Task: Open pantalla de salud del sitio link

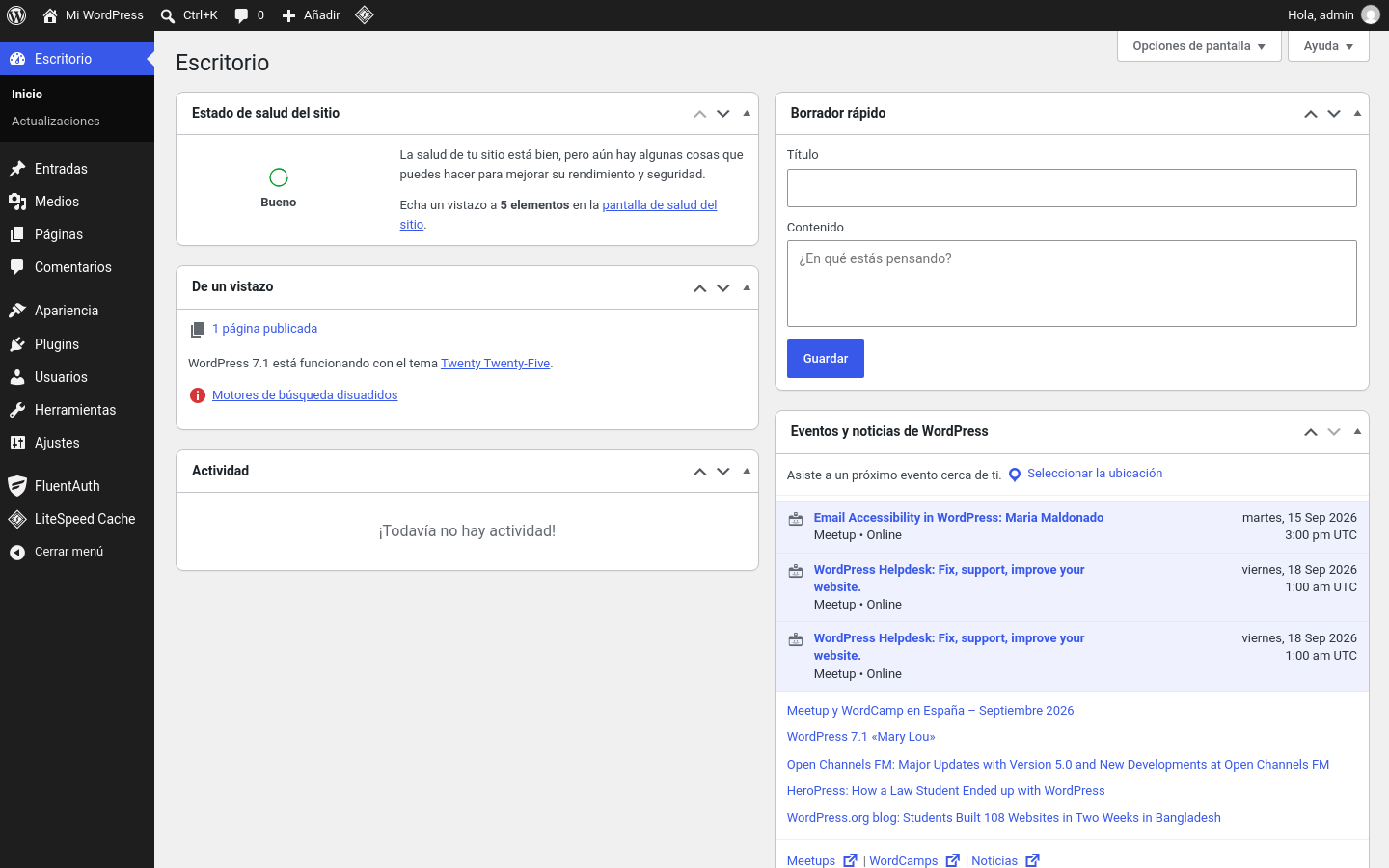Action: [x=660, y=205]
